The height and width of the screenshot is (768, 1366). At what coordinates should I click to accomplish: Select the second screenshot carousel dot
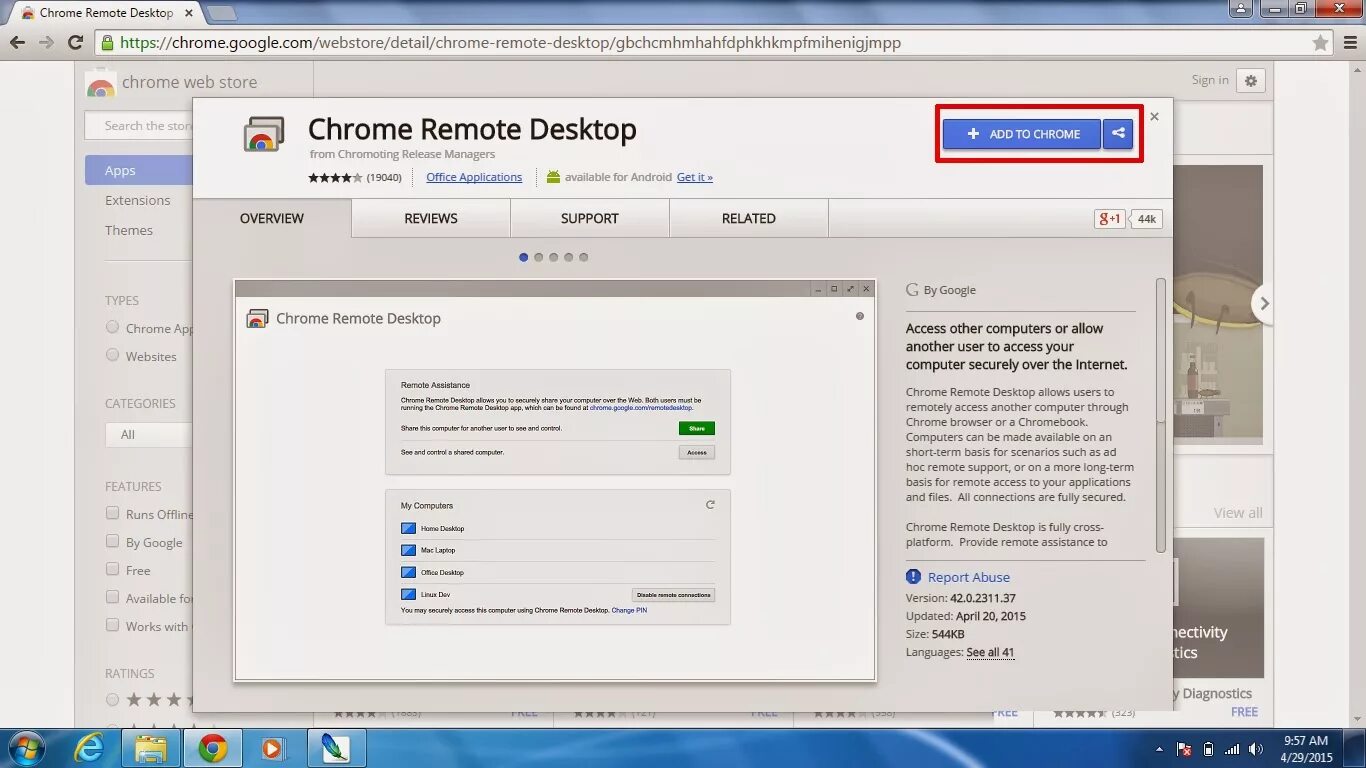coord(538,257)
